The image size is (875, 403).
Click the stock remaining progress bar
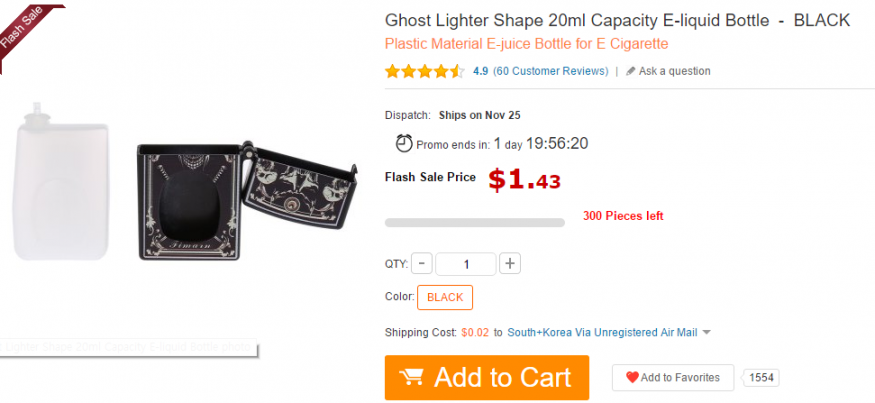[x=474, y=222]
